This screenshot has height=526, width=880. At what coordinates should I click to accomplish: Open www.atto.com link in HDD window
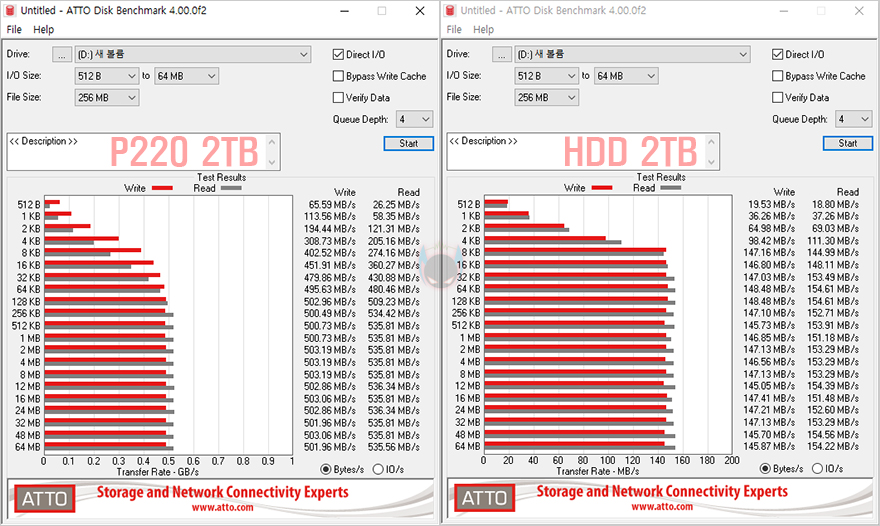pyautogui.click(x=662, y=507)
